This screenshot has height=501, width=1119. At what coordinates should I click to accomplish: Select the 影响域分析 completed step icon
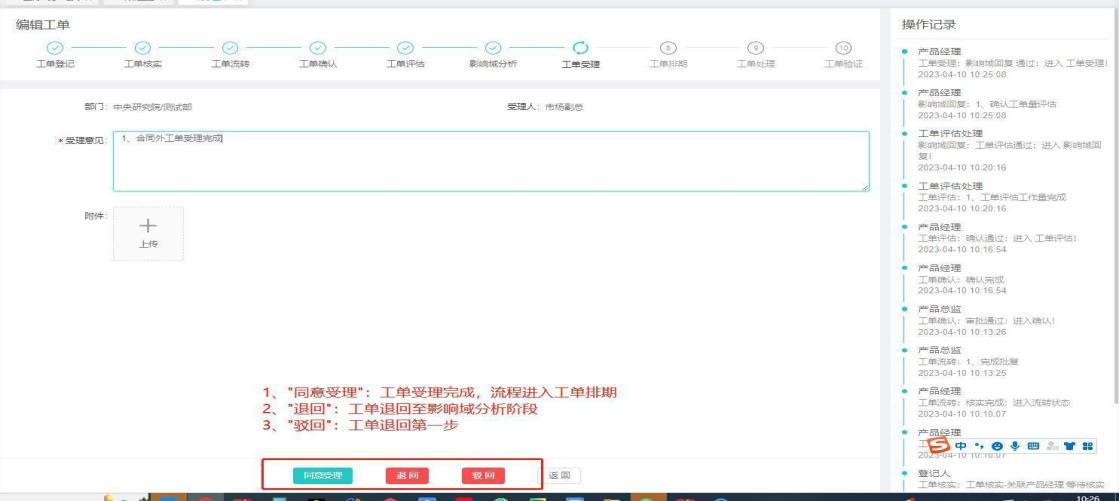point(492,47)
